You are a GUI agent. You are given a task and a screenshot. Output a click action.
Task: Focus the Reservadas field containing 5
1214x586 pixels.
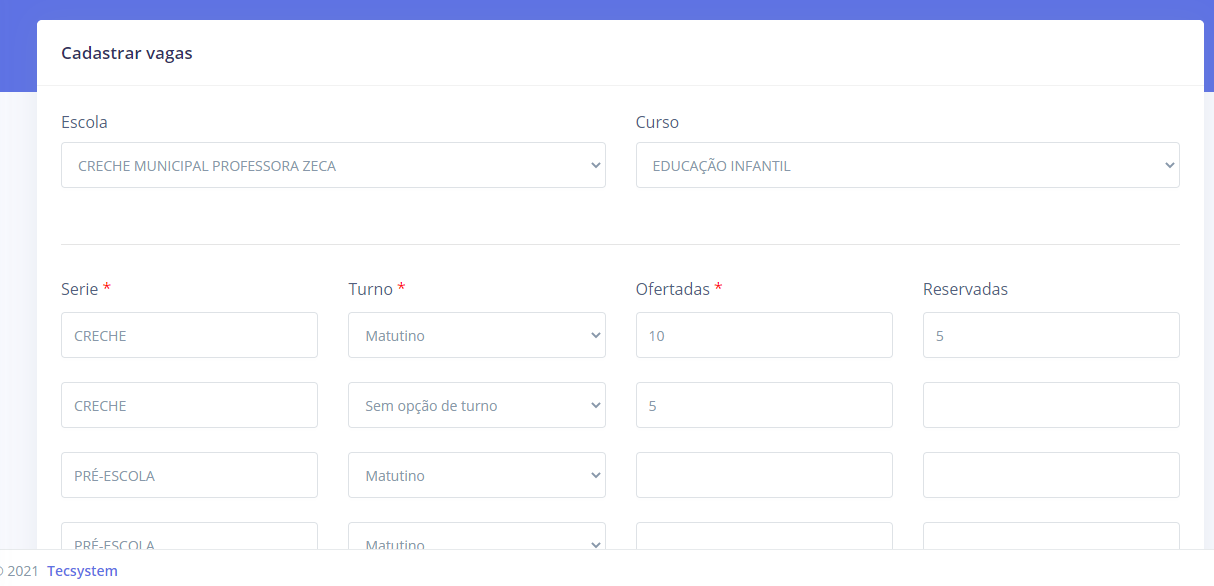[1051, 335]
